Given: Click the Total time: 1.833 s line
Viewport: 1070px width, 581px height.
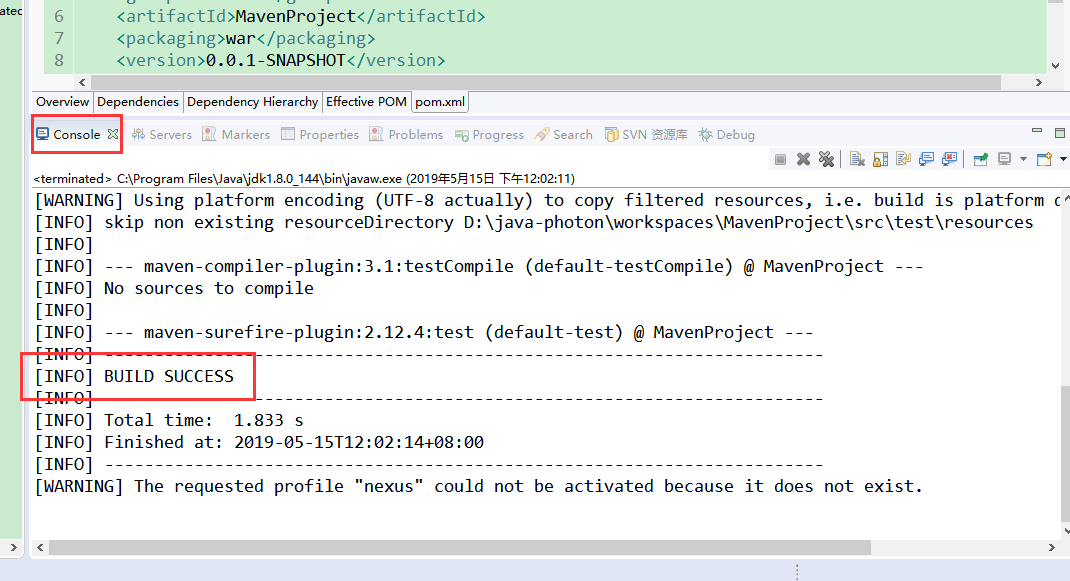Looking at the screenshot, I should 169,421.
